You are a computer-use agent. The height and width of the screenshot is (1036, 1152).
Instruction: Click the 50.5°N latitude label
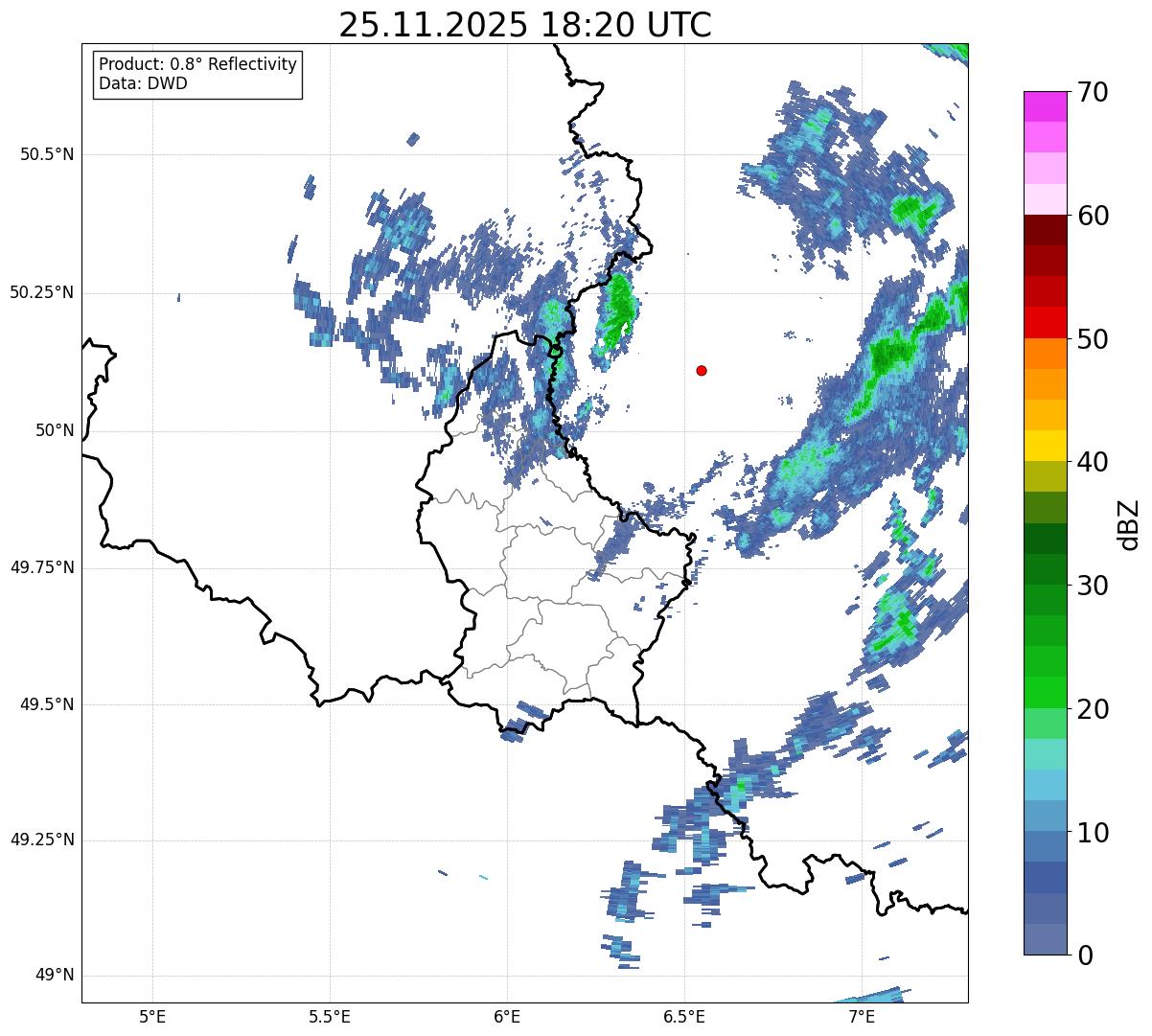47,154
